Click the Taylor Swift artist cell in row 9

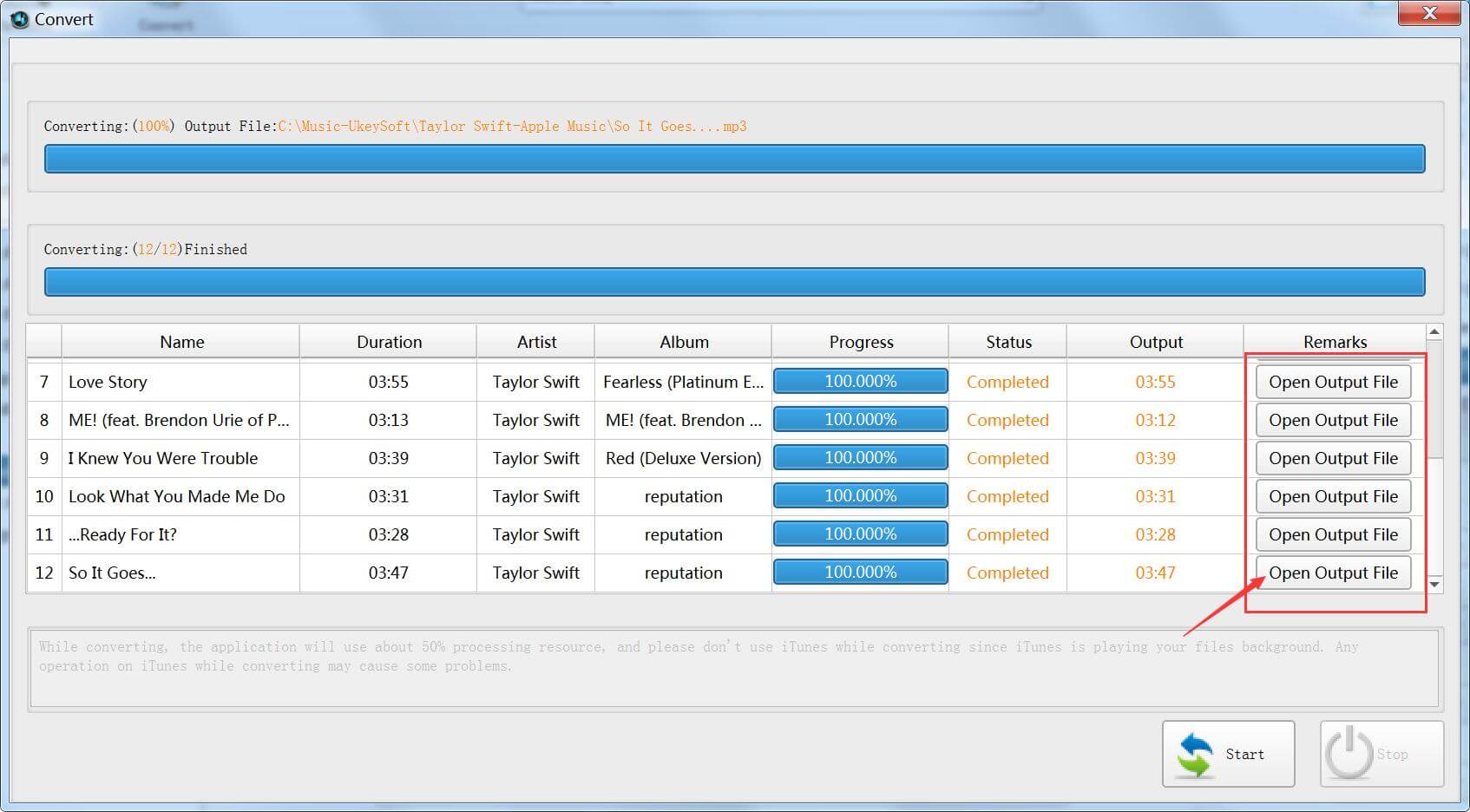[x=535, y=458]
